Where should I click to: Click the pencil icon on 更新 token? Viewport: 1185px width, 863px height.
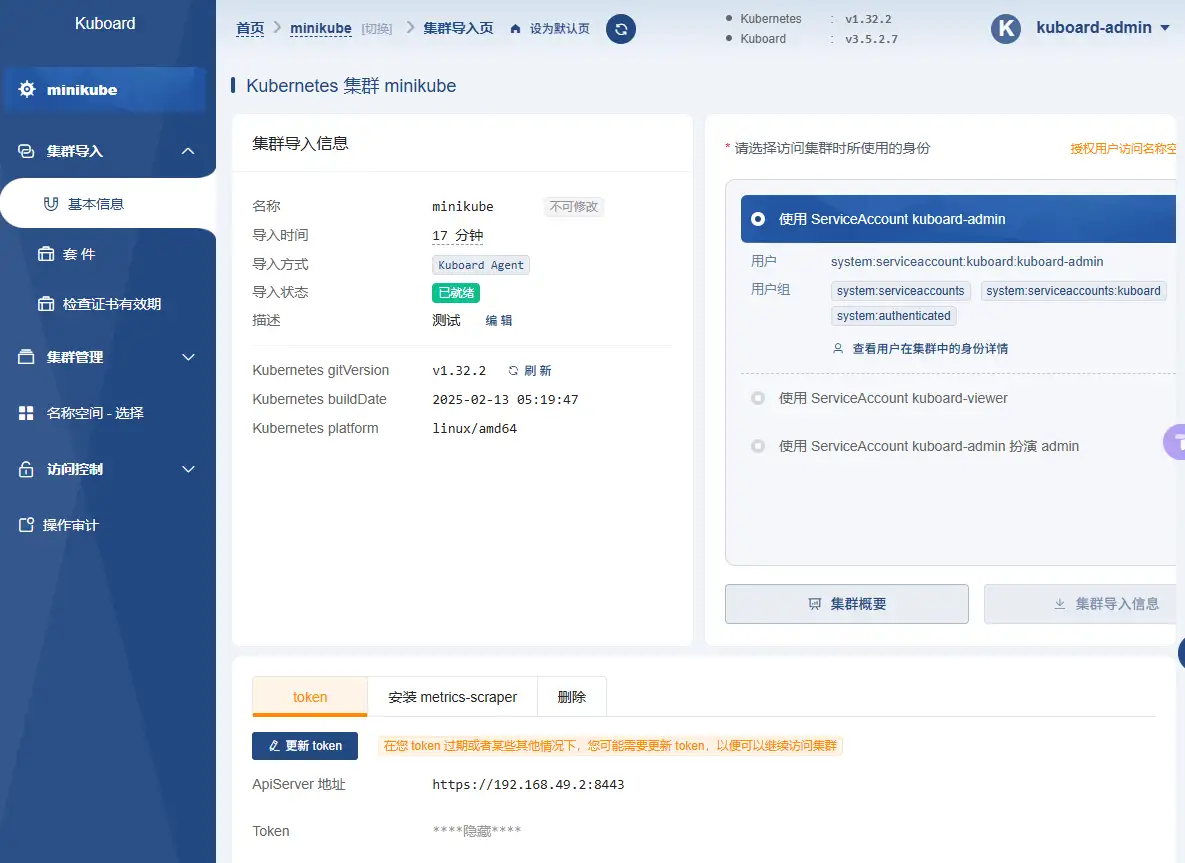[274, 746]
